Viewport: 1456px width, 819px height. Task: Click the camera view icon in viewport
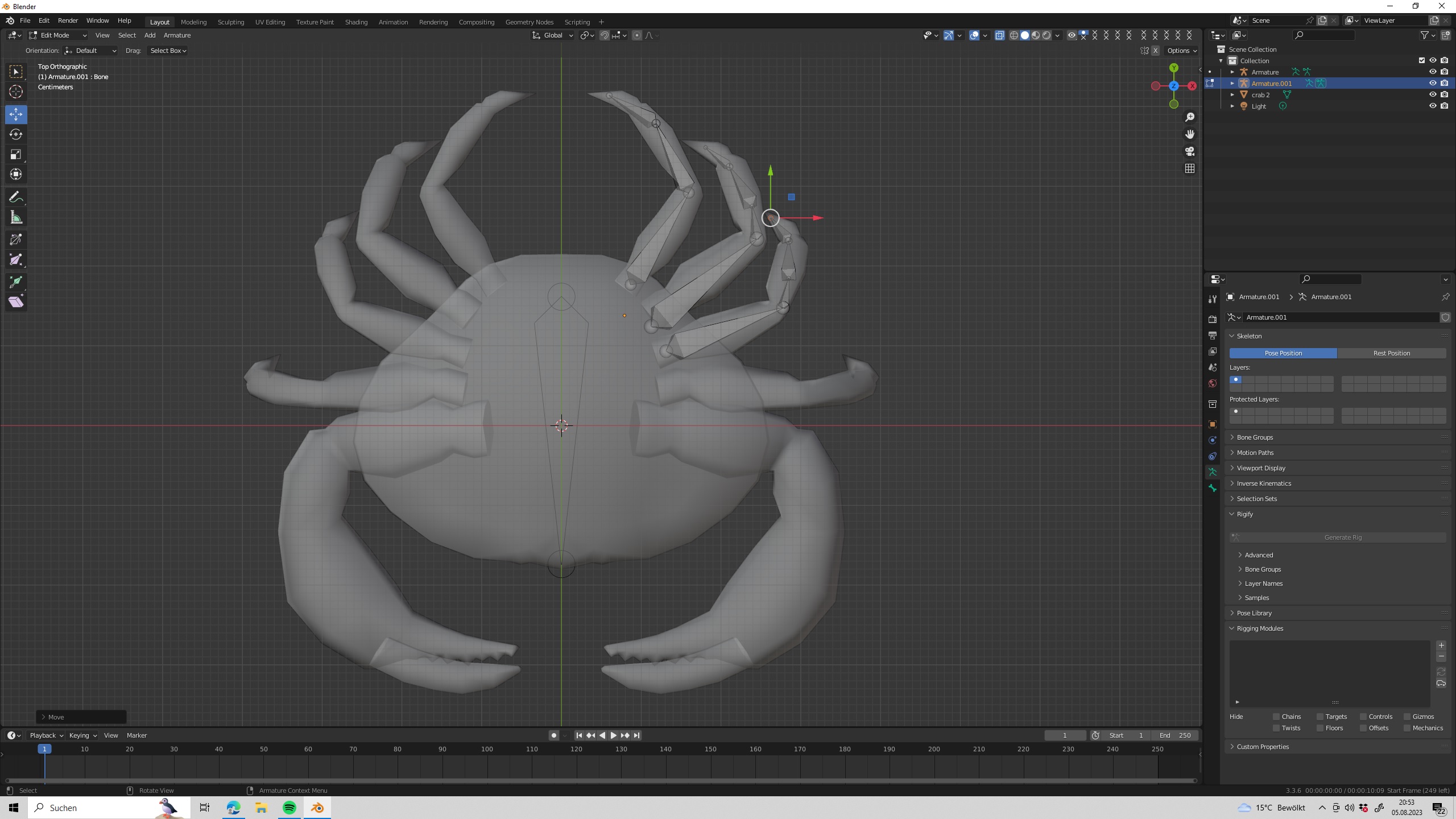click(x=1190, y=151)
